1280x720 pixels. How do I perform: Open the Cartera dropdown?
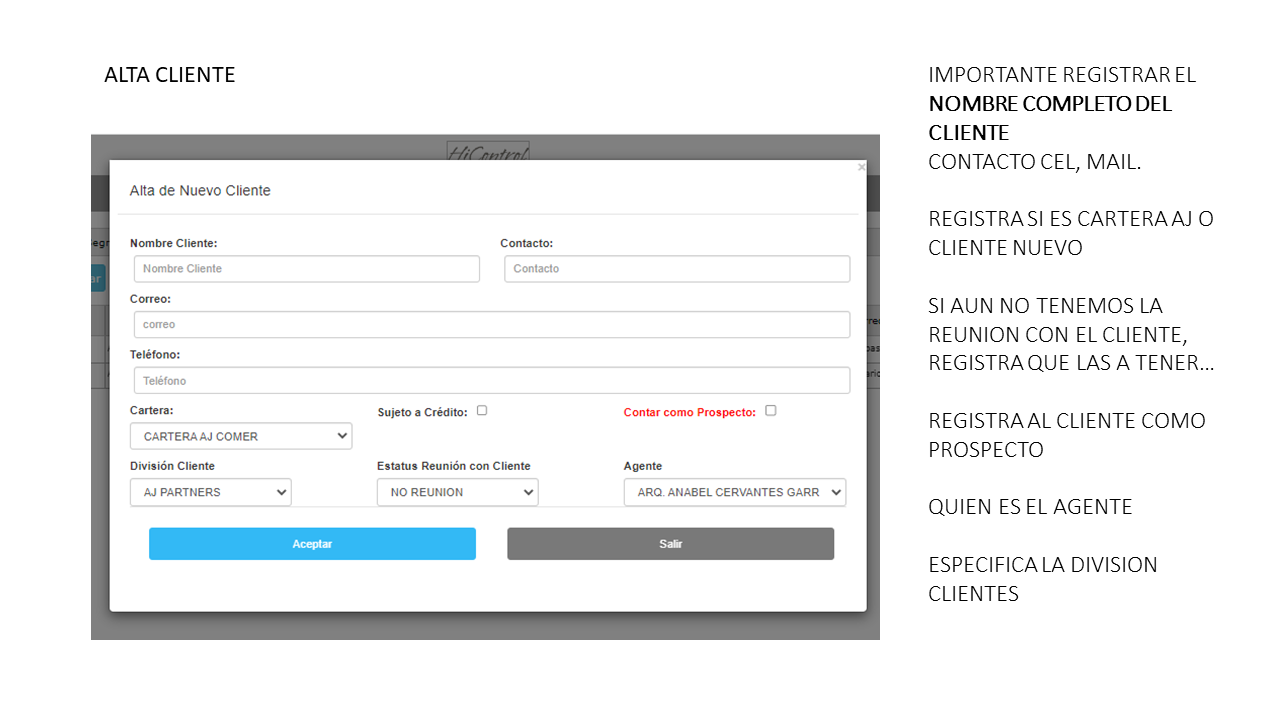tap(241, 437)
